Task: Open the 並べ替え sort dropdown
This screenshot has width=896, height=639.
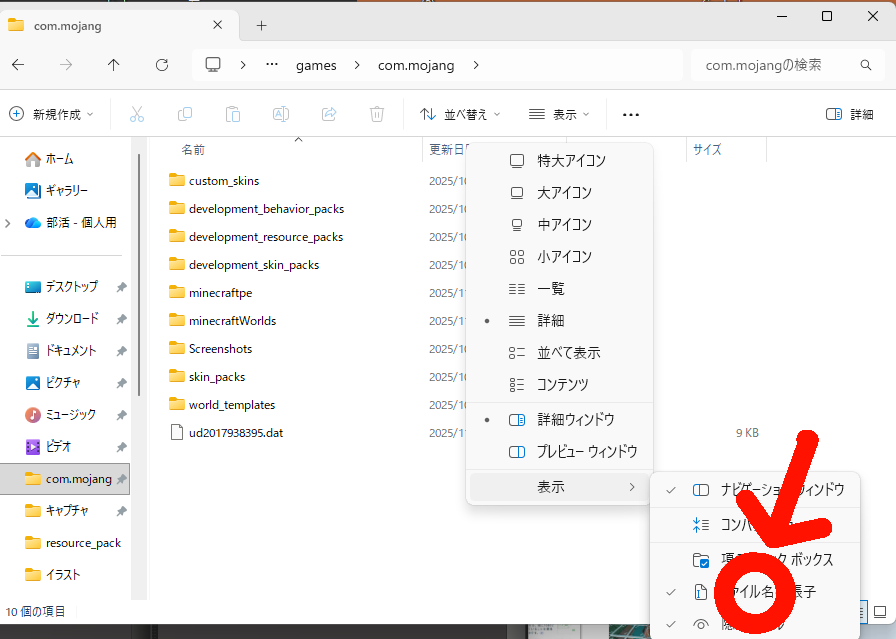Action: [460, 115]
